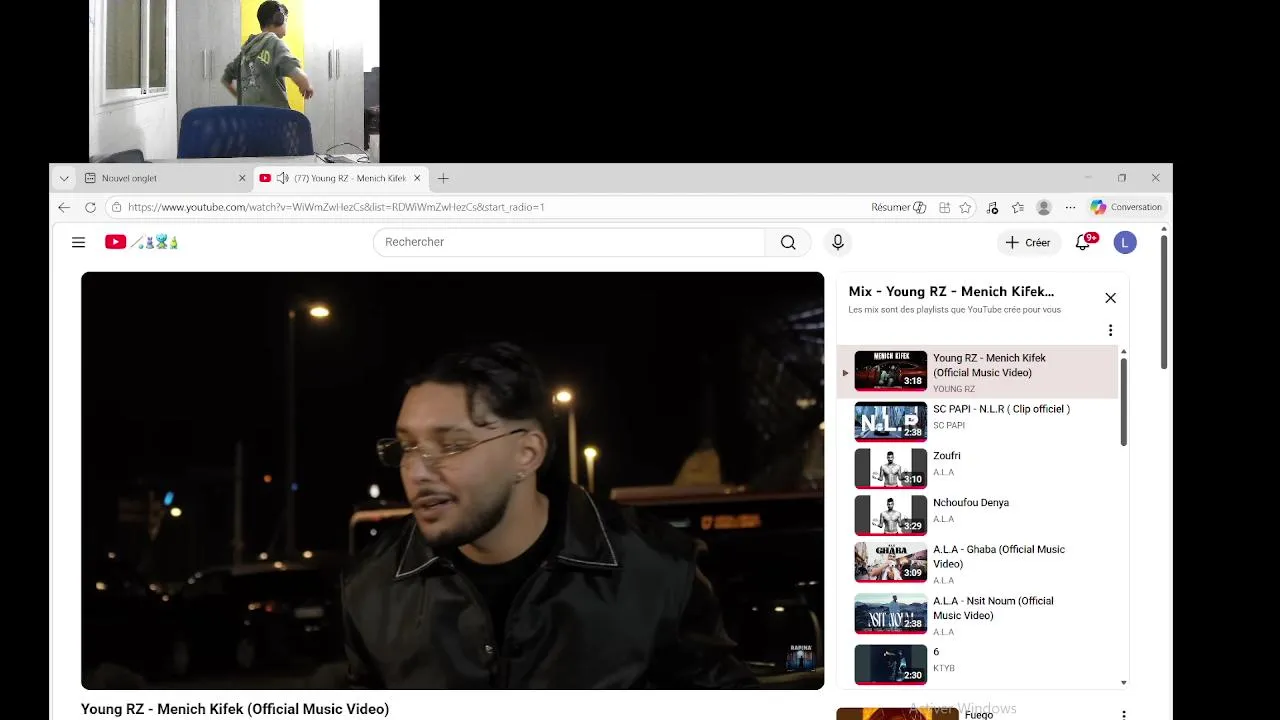Switch to the Nouvel onglet tab
Viewport: 1280px width, 720px height.
point(165,178)
